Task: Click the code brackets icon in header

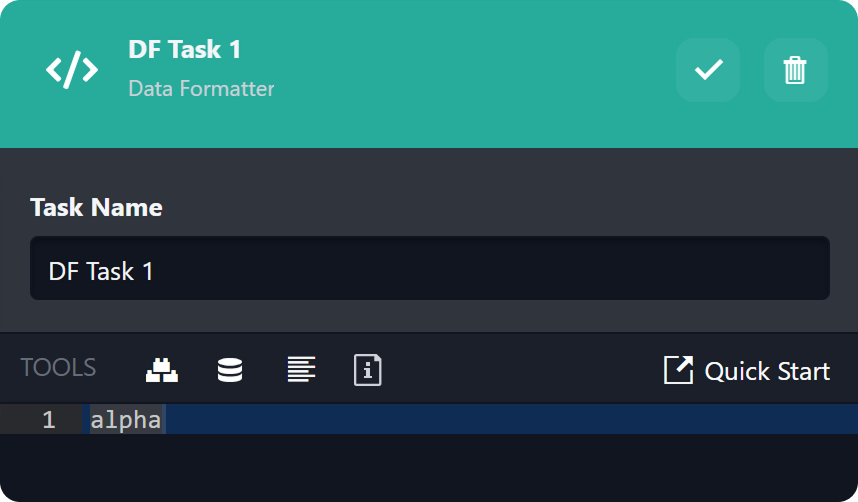Action: 72,70
